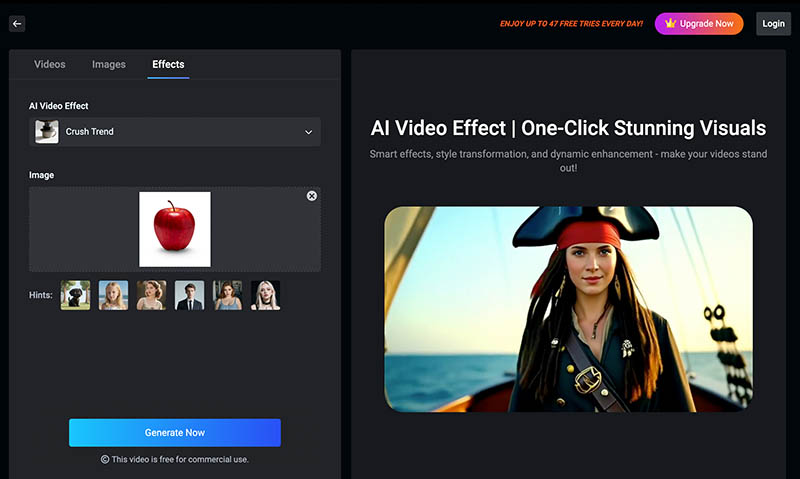Select the red-haired woman hint thumbnail
Image resolution: width=800 pixels, height=479 pixels.
coord(227,295)
